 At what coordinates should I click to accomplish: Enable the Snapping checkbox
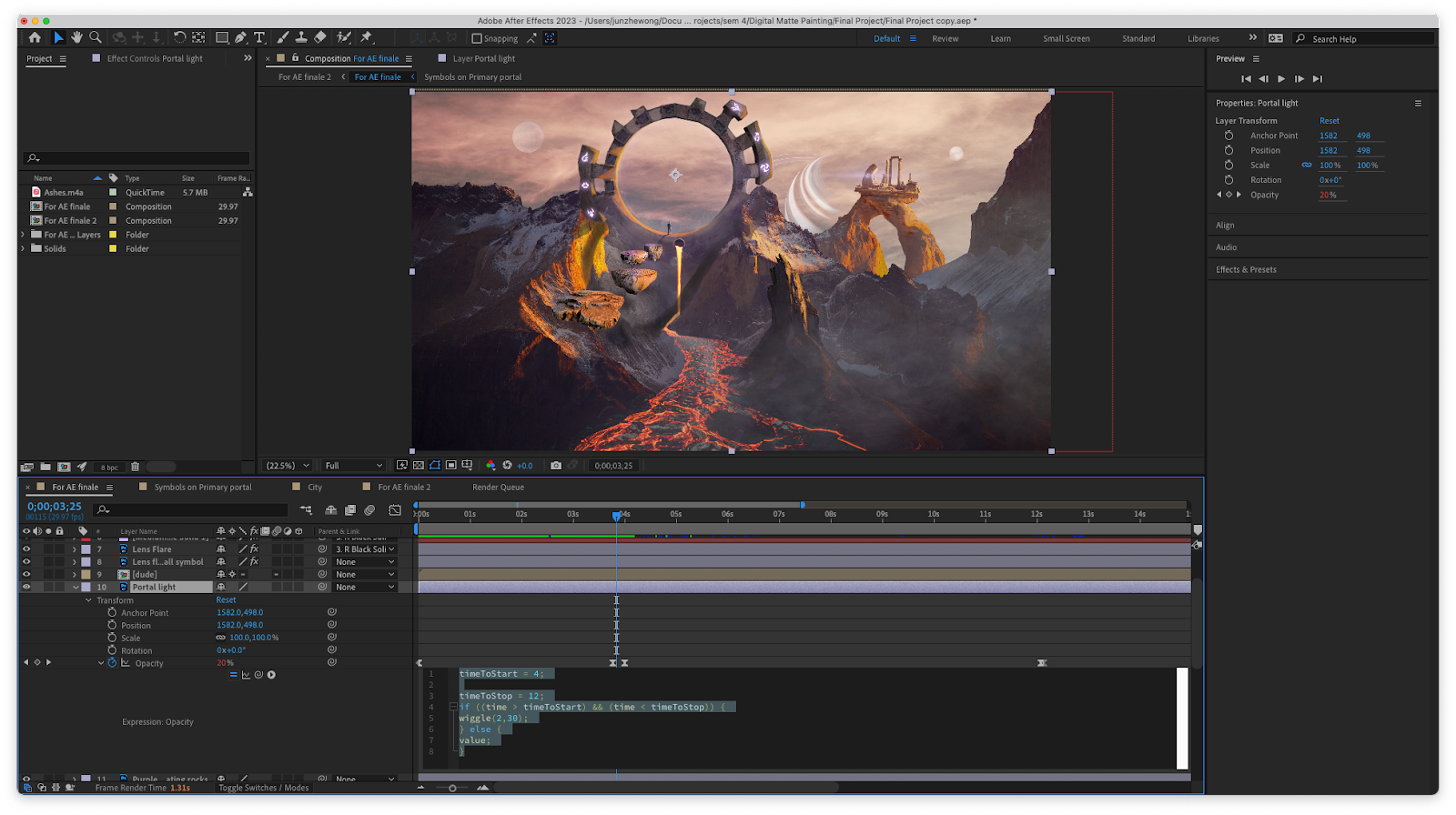[x=477, y=38]
